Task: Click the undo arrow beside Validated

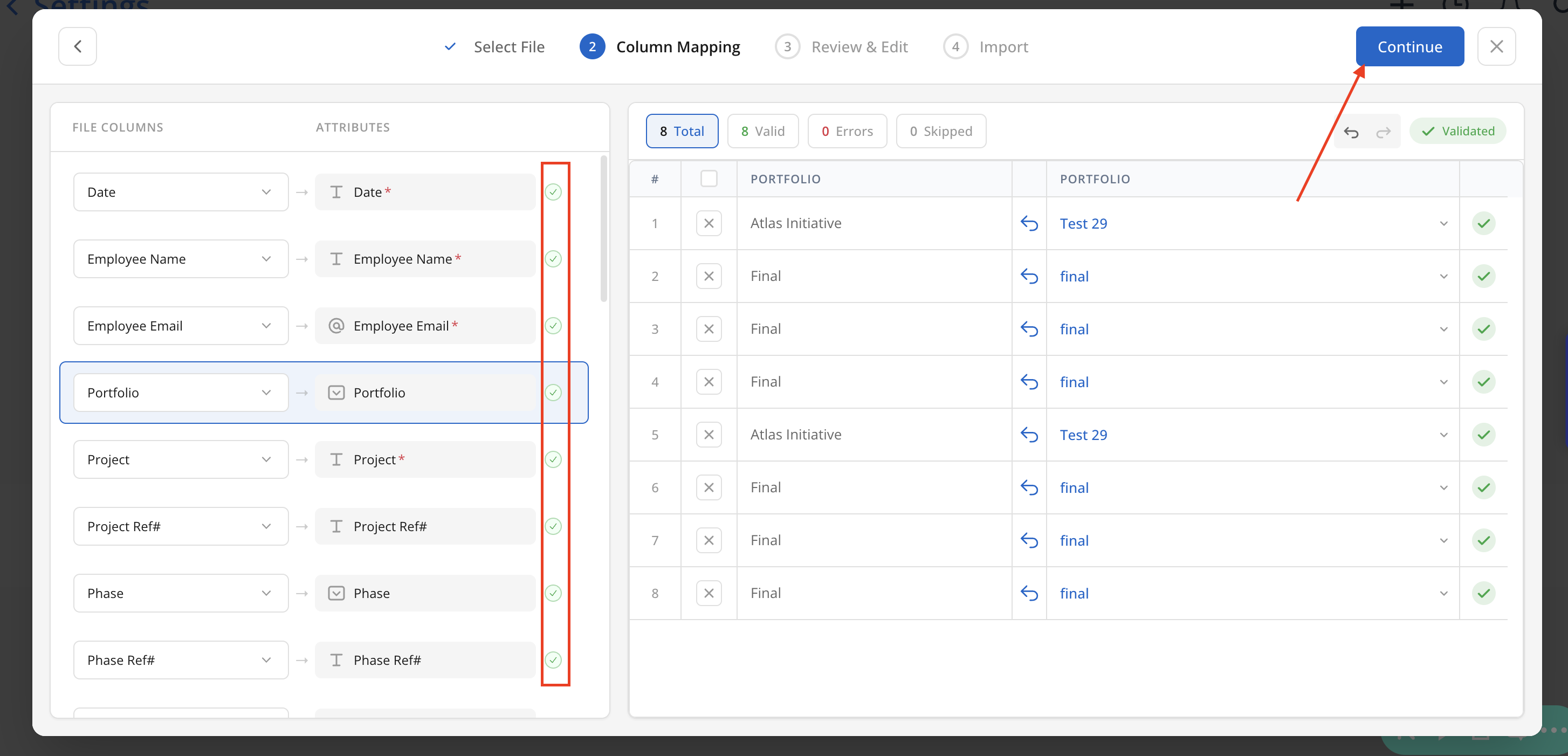Action: pyautogui.click(x=1351, y=132)
